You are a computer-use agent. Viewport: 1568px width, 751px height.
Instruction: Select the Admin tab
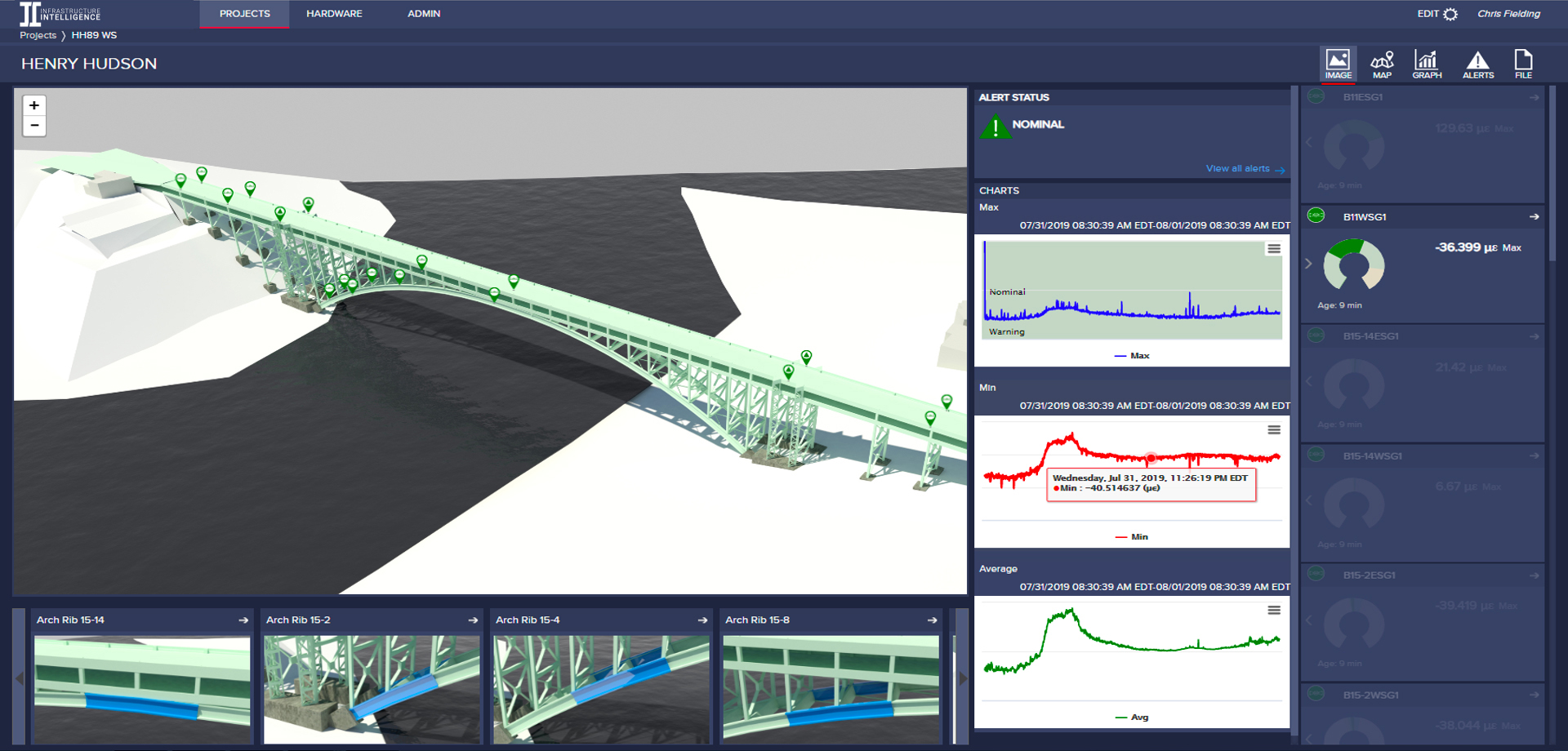point(424,14)
